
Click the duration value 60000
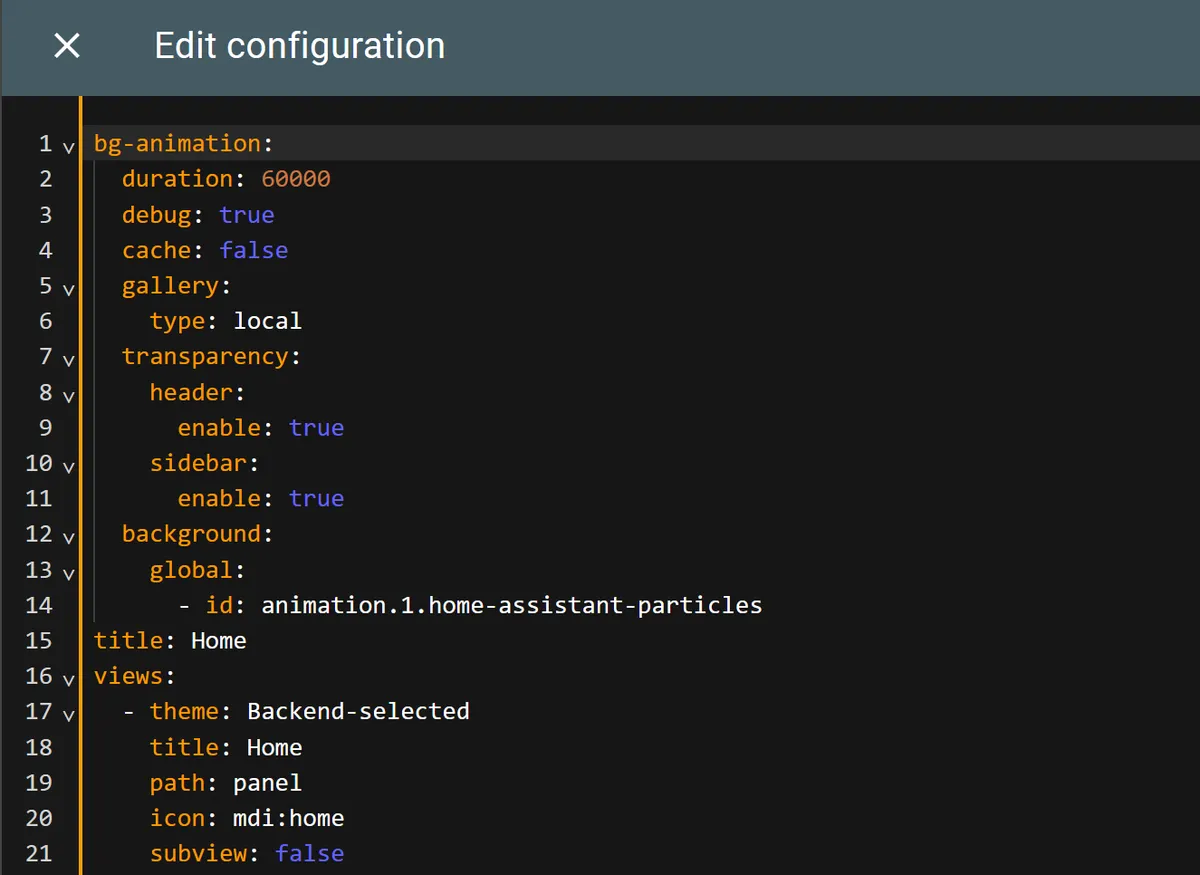coord(296,179)
